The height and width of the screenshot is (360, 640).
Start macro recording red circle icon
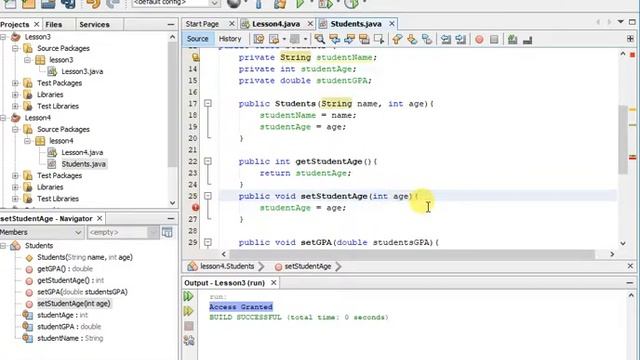pos(479,39)
